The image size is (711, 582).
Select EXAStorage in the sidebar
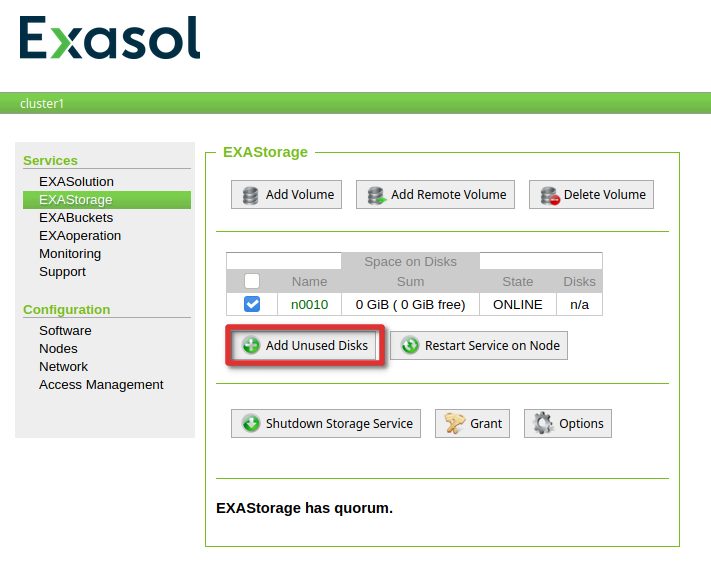click(x=107, y=199)
